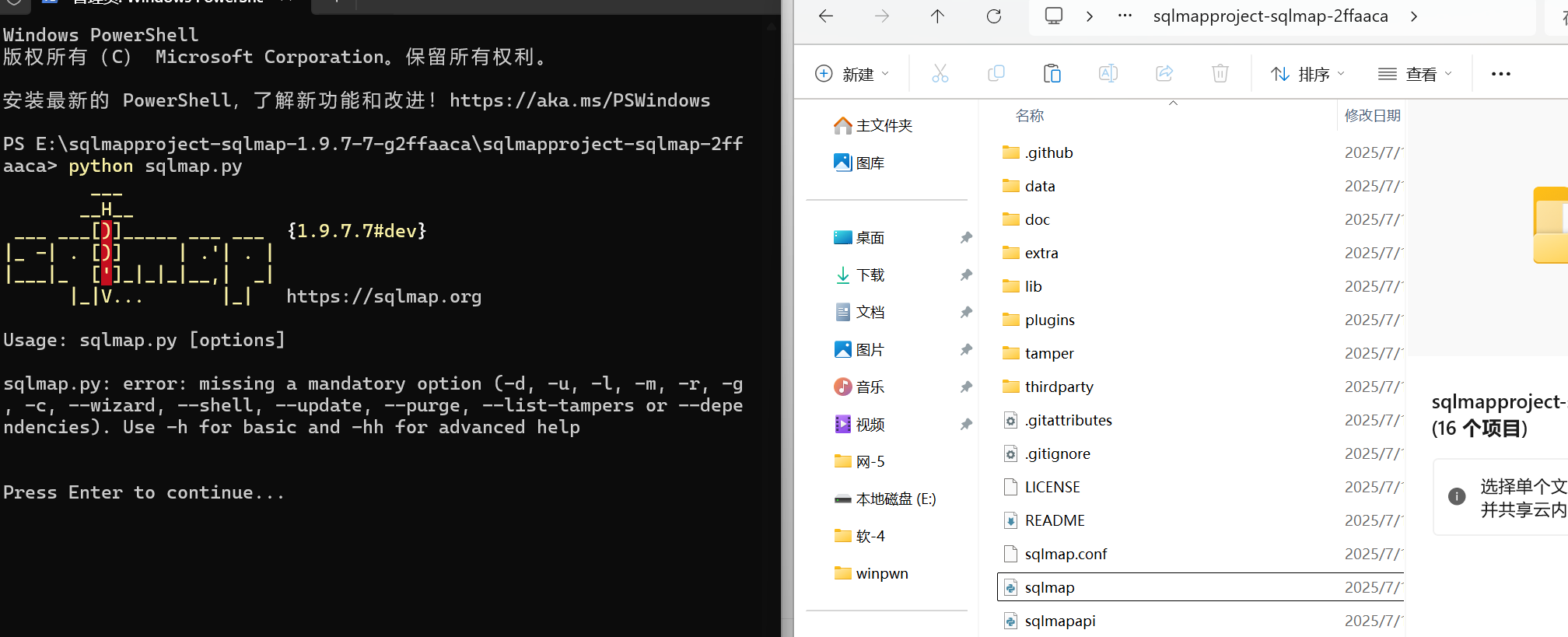Click Press Enter to continue prompt line

[144, 492]
